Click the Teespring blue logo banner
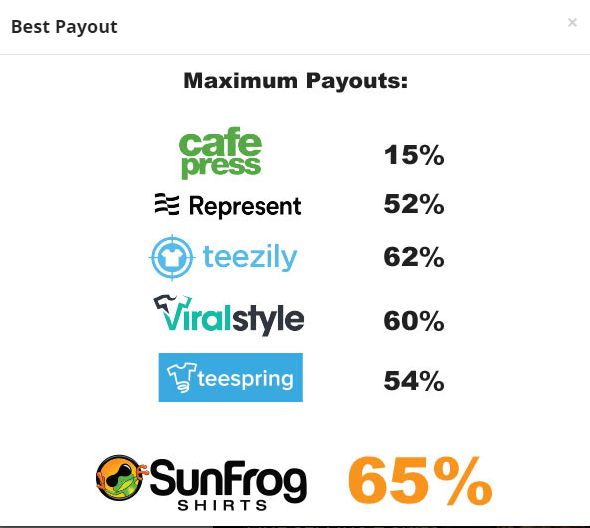This screenshot has height=528, width=590. [x=231, y=377]
